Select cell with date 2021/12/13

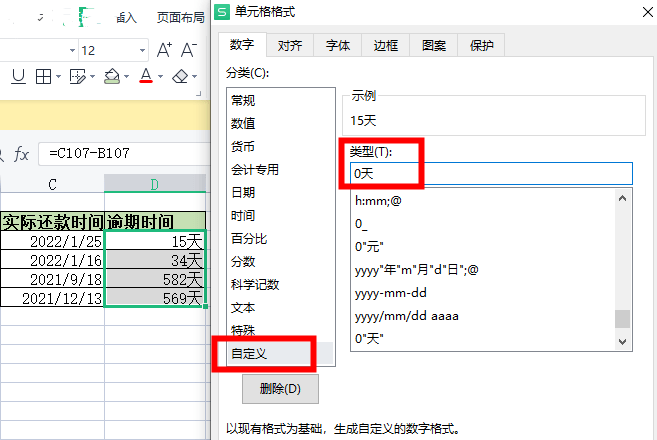(x=52, y=298)
